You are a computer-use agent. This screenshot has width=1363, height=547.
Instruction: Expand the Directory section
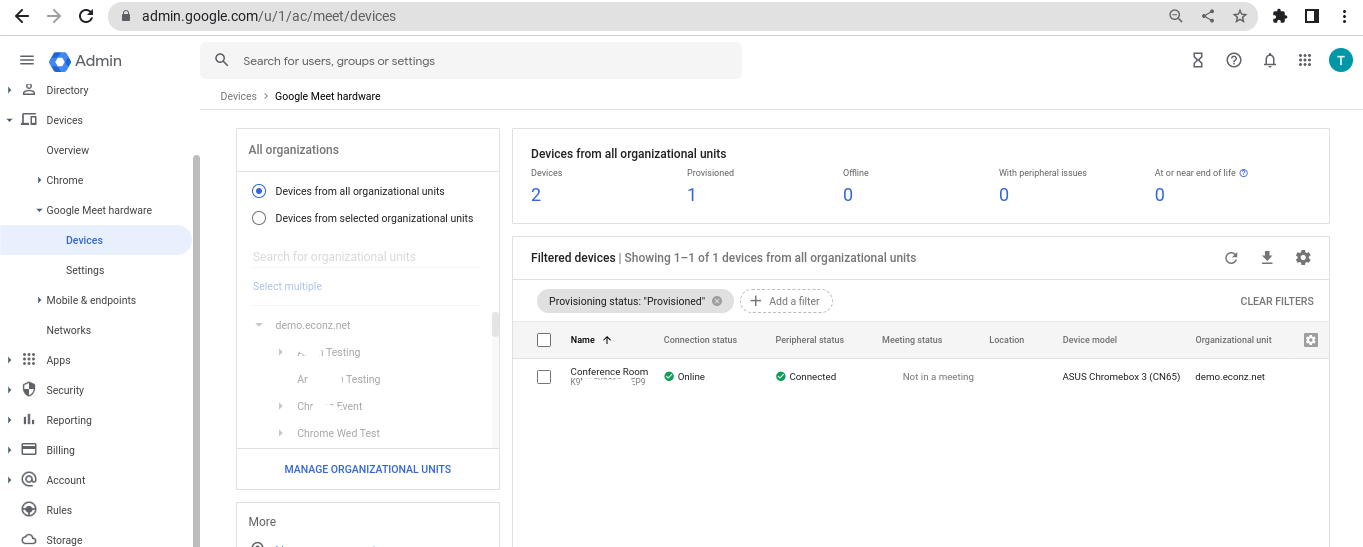click(x=9, y=90)
